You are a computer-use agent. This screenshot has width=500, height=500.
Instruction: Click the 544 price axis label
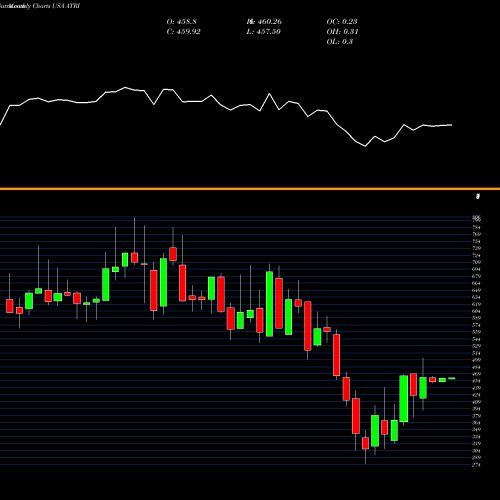coord(476,339)
